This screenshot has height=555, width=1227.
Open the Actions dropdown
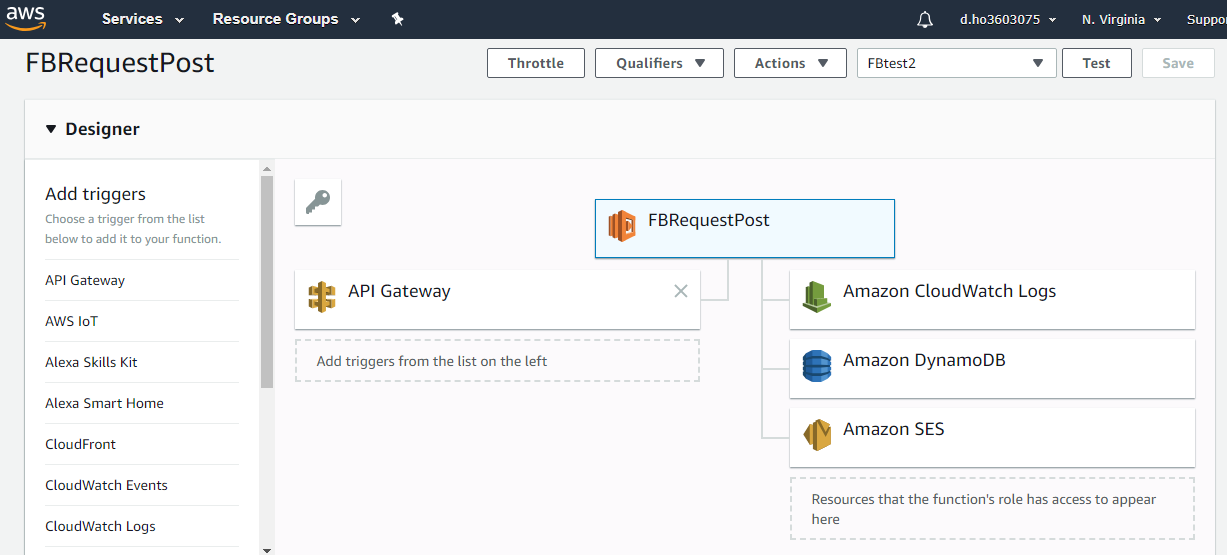[790, 63]
